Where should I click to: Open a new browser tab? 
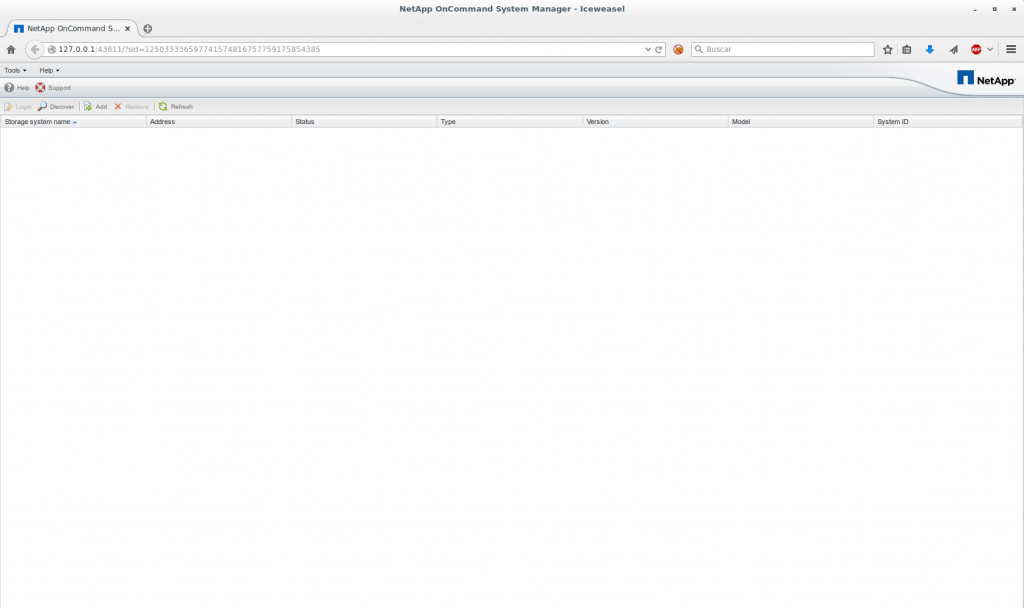pyautogui.click(x=148, y=28)
